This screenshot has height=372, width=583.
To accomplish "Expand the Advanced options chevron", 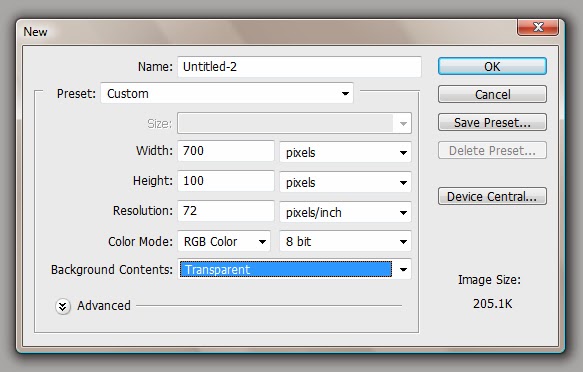I will [x=63, y=307].
